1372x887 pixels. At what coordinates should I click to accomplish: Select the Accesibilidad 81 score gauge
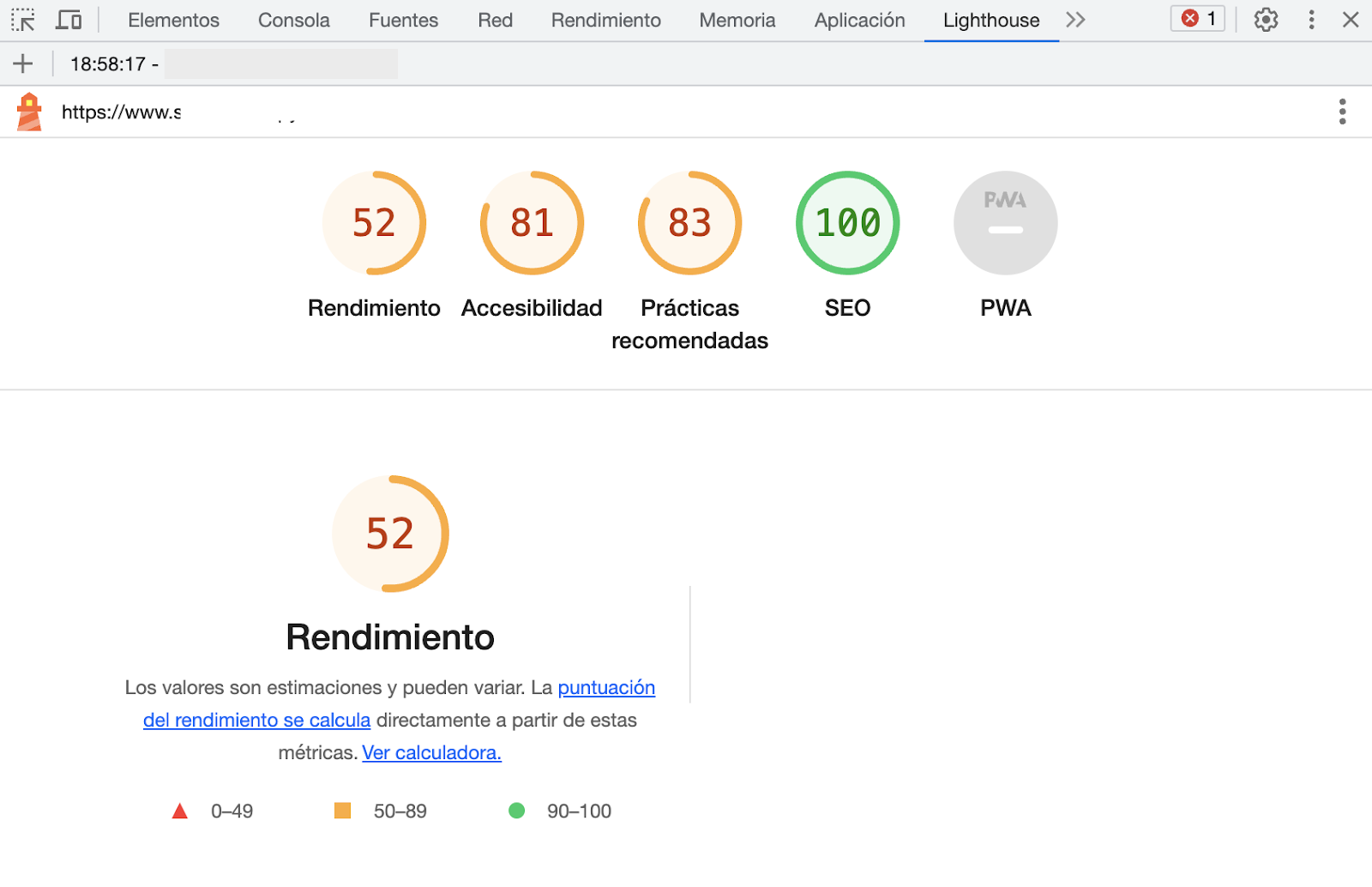pos(531,222)
